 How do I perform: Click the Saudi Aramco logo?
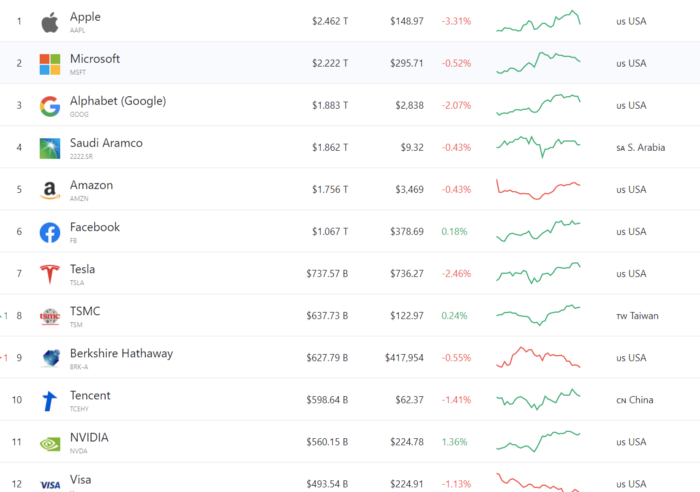click(x=50, y=148)
